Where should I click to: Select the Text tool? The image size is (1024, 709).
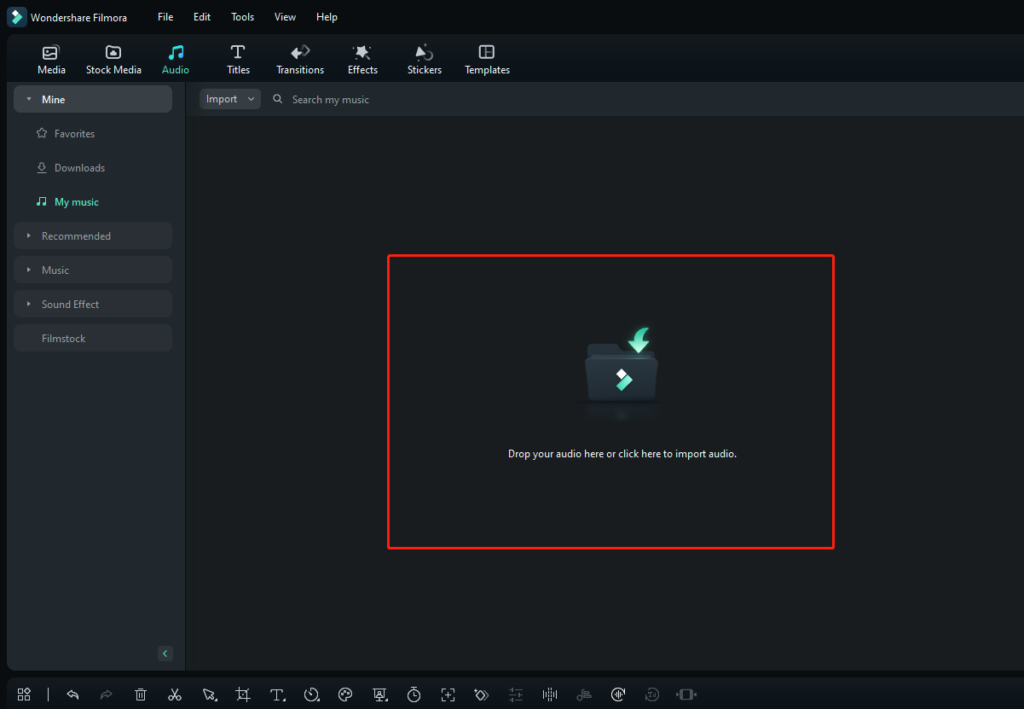[277, 694]
